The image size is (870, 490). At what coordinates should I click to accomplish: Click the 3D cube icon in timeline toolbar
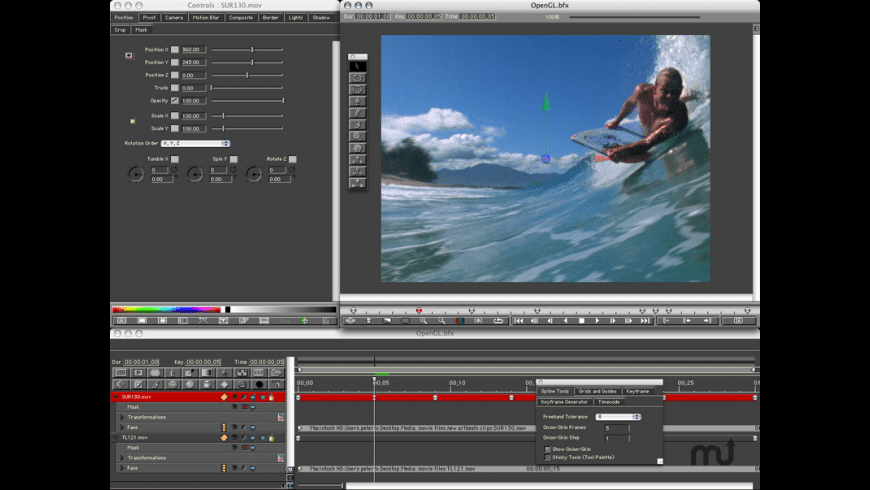point(173,384)
